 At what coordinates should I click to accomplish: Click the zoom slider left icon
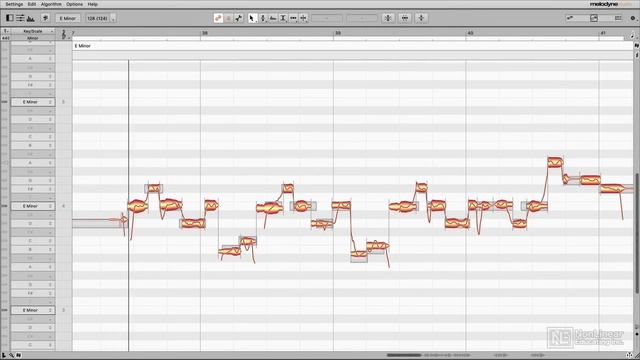point(570,18)
